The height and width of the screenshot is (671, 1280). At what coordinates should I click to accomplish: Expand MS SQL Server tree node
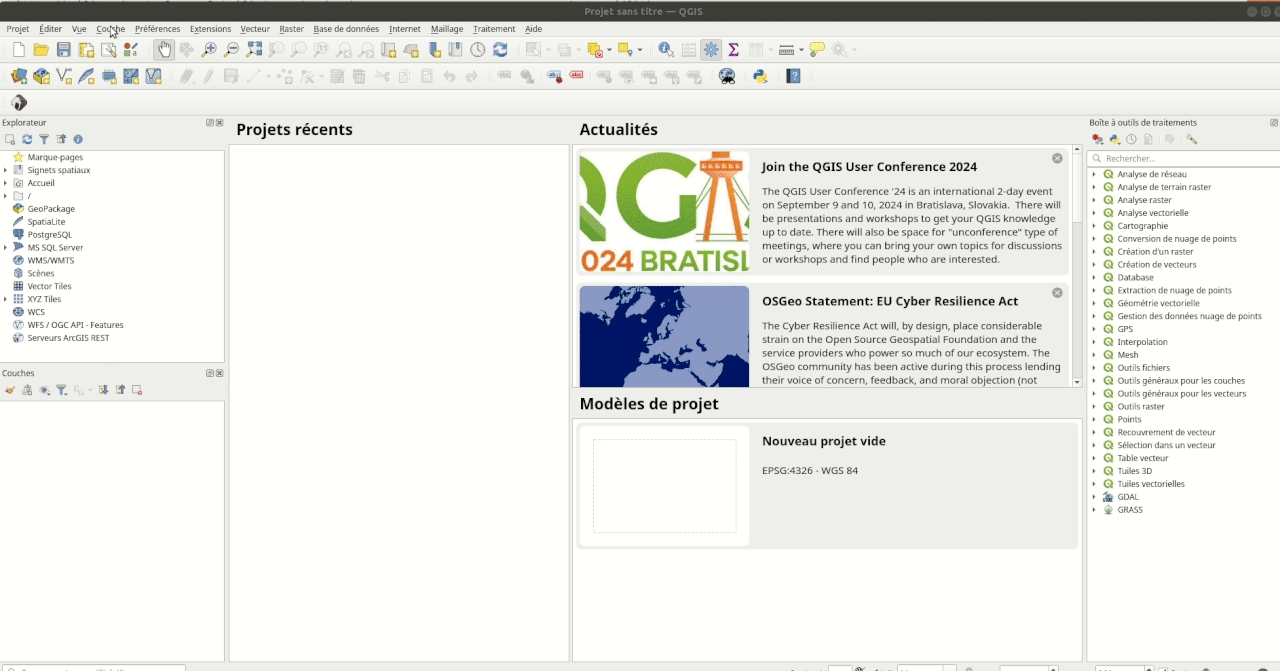click(x=5, y=247)
